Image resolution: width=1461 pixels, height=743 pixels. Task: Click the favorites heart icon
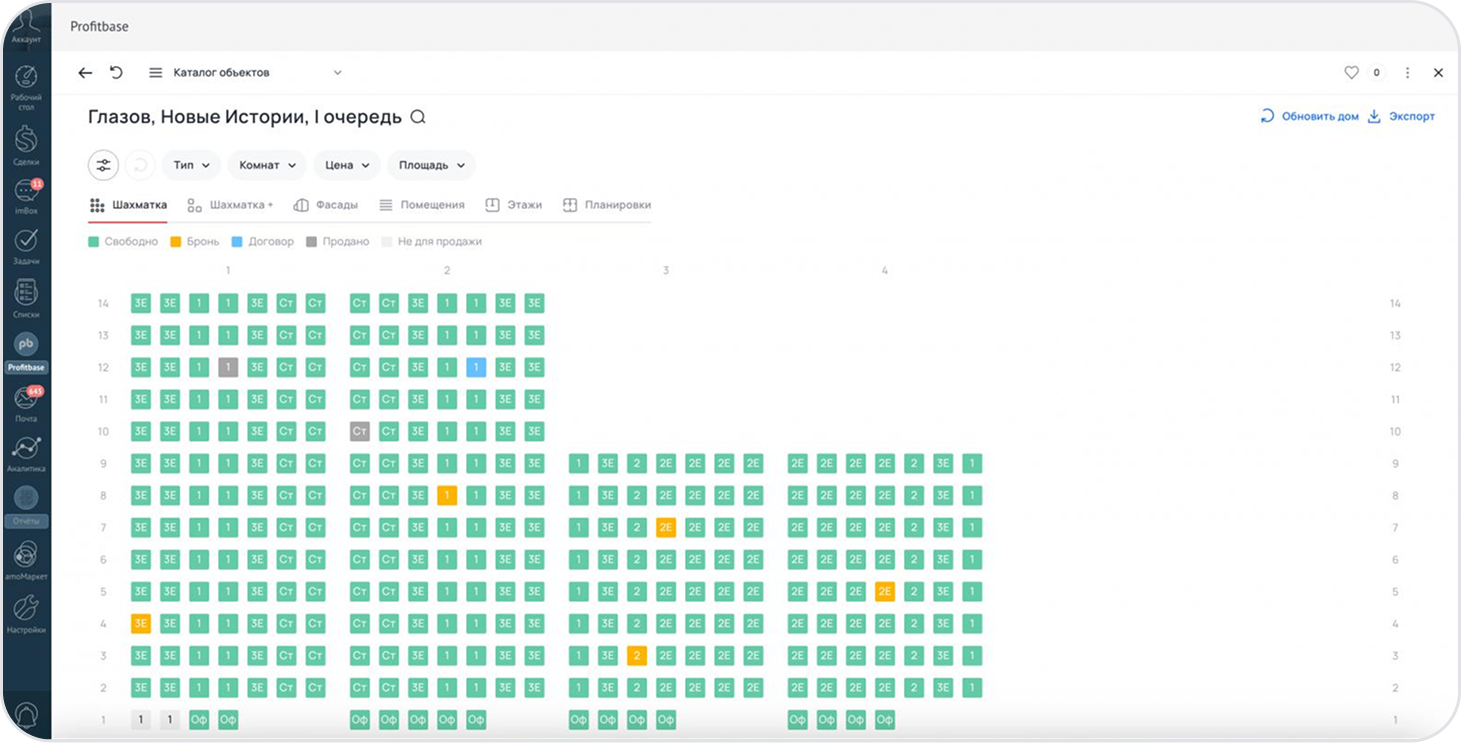click(x=1351, y=73)
